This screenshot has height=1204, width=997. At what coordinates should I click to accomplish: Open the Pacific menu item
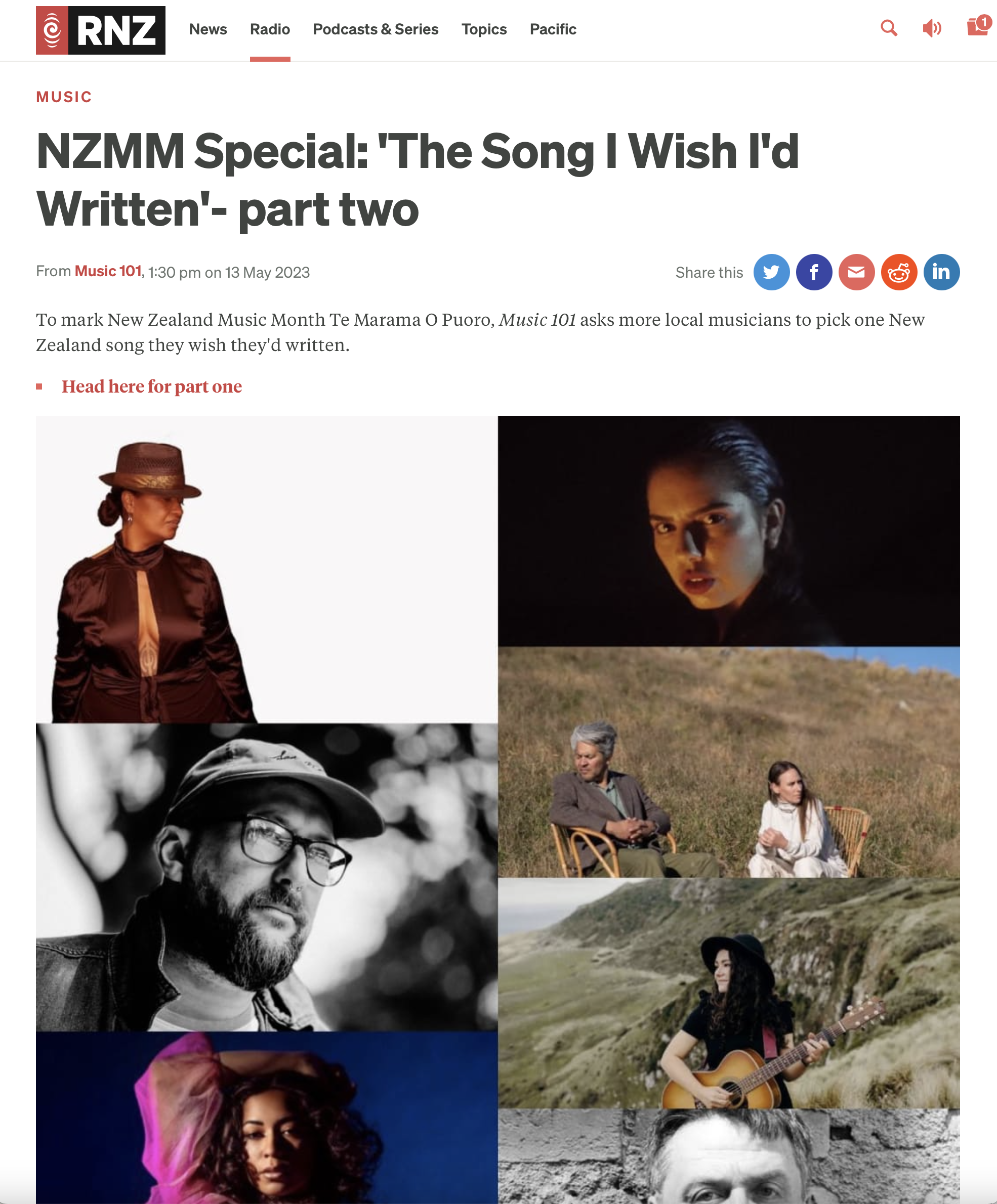click(553, 29)
